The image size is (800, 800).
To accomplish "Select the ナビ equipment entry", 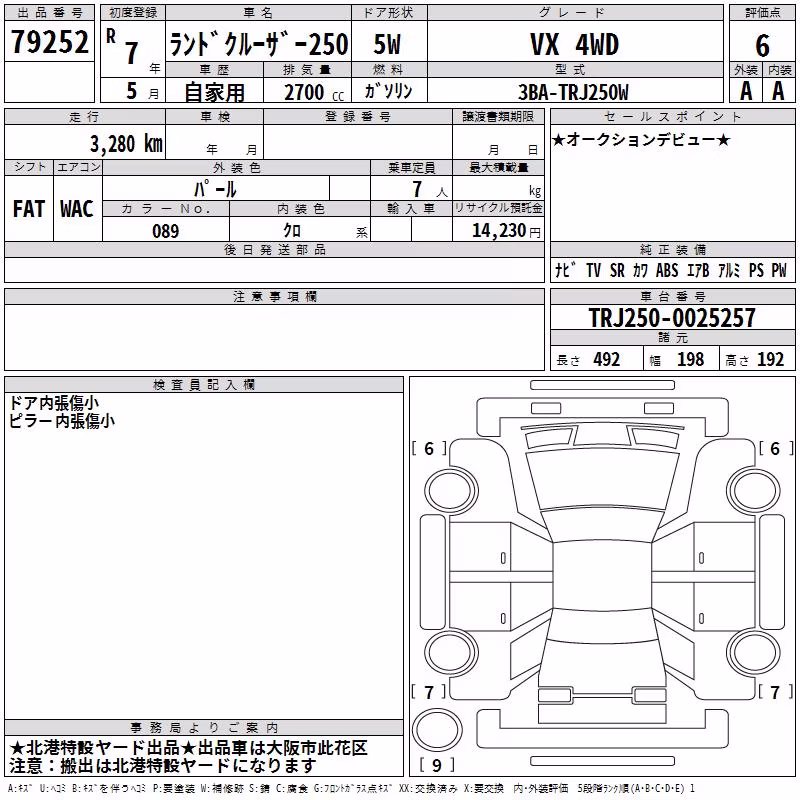I will point(565,270).
